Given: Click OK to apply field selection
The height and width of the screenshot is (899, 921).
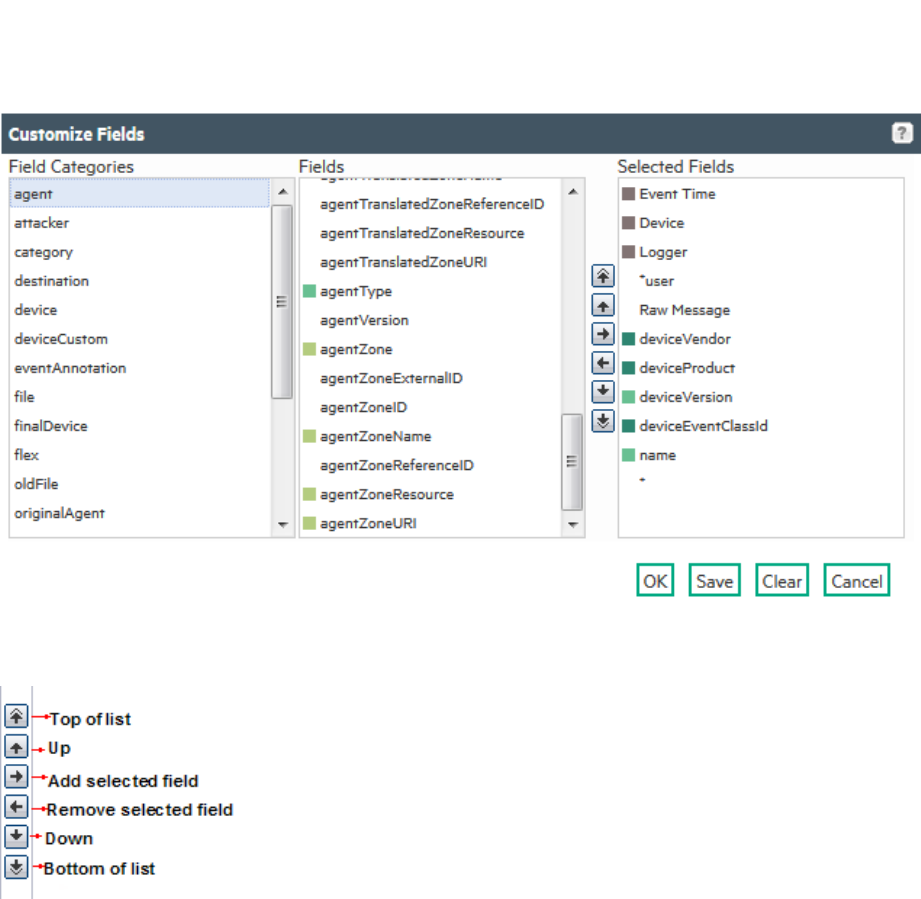Looking at the screenshot, I should 655,580.
